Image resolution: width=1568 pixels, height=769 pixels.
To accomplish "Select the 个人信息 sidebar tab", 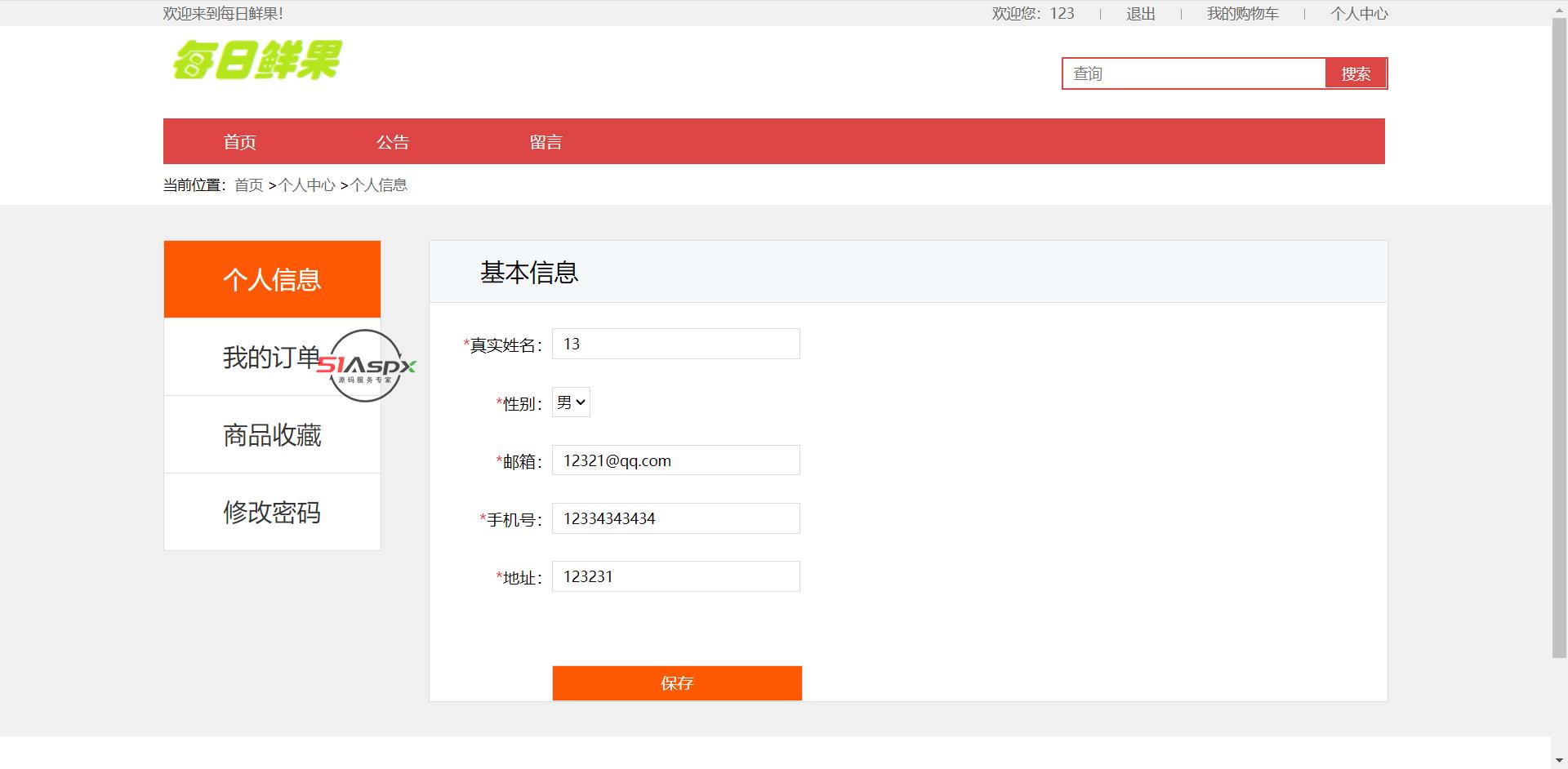I will coord(272,279).
